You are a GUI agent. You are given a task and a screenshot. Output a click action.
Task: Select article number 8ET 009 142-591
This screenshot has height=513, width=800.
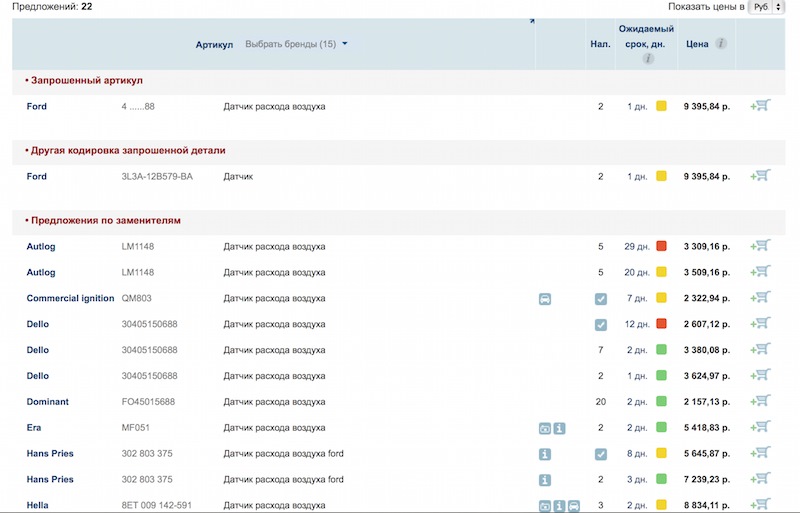(157, 505)
